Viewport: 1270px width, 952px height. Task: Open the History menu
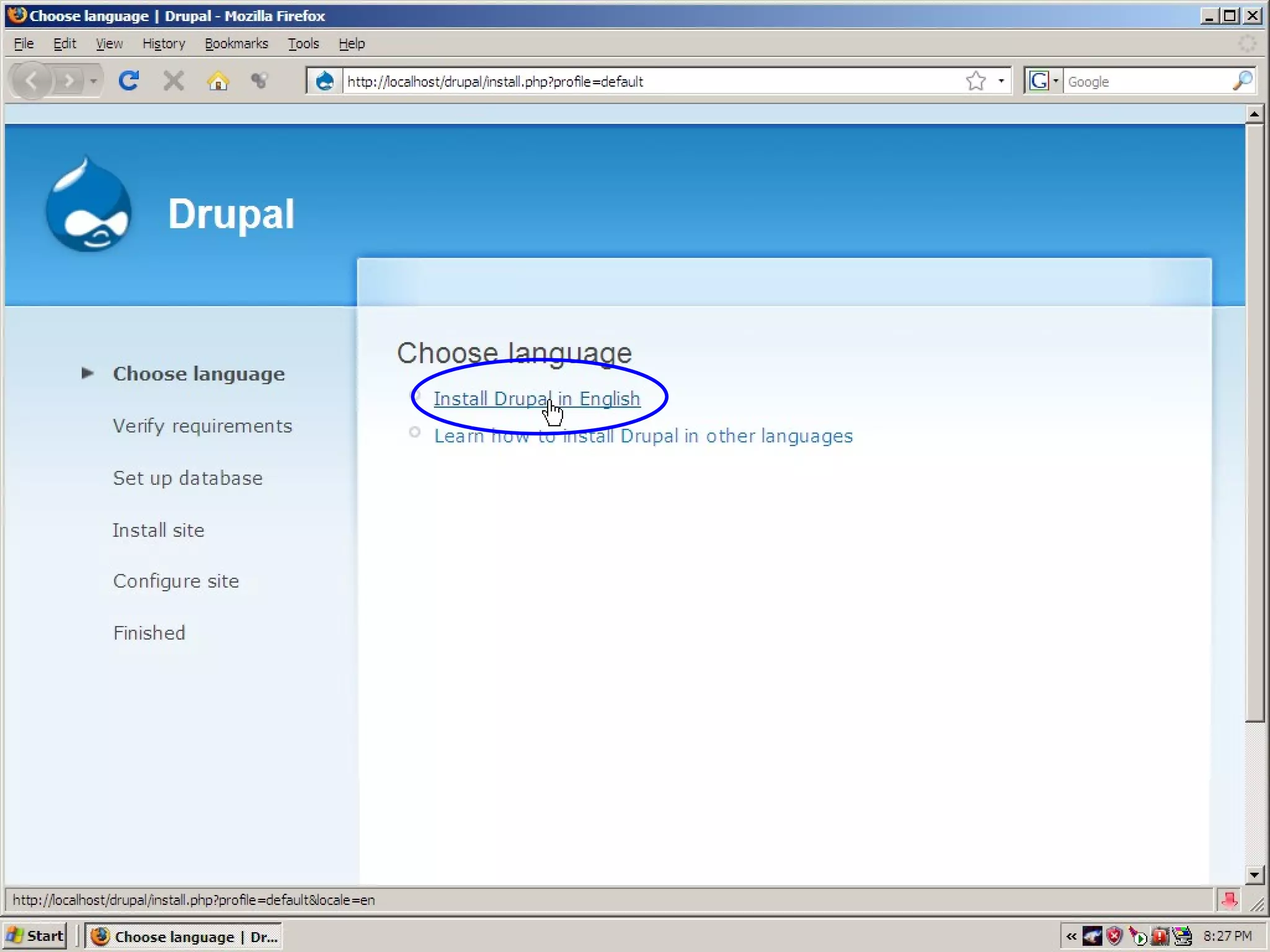coord(164,44)
